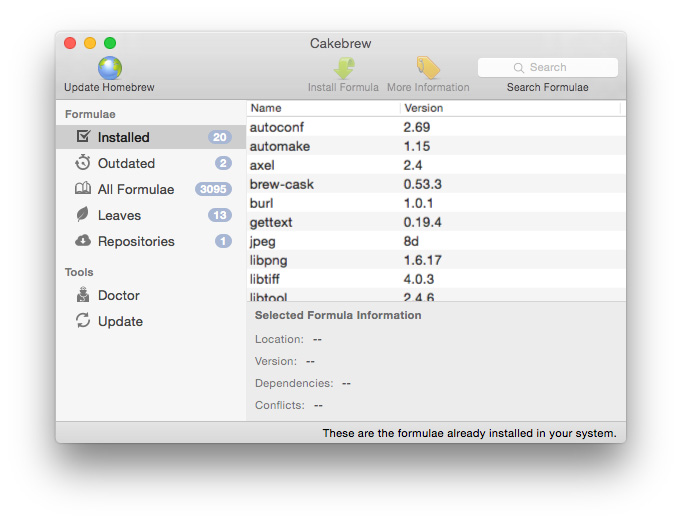
Task: Click the Location field label
Action: (x=279, y=339)
